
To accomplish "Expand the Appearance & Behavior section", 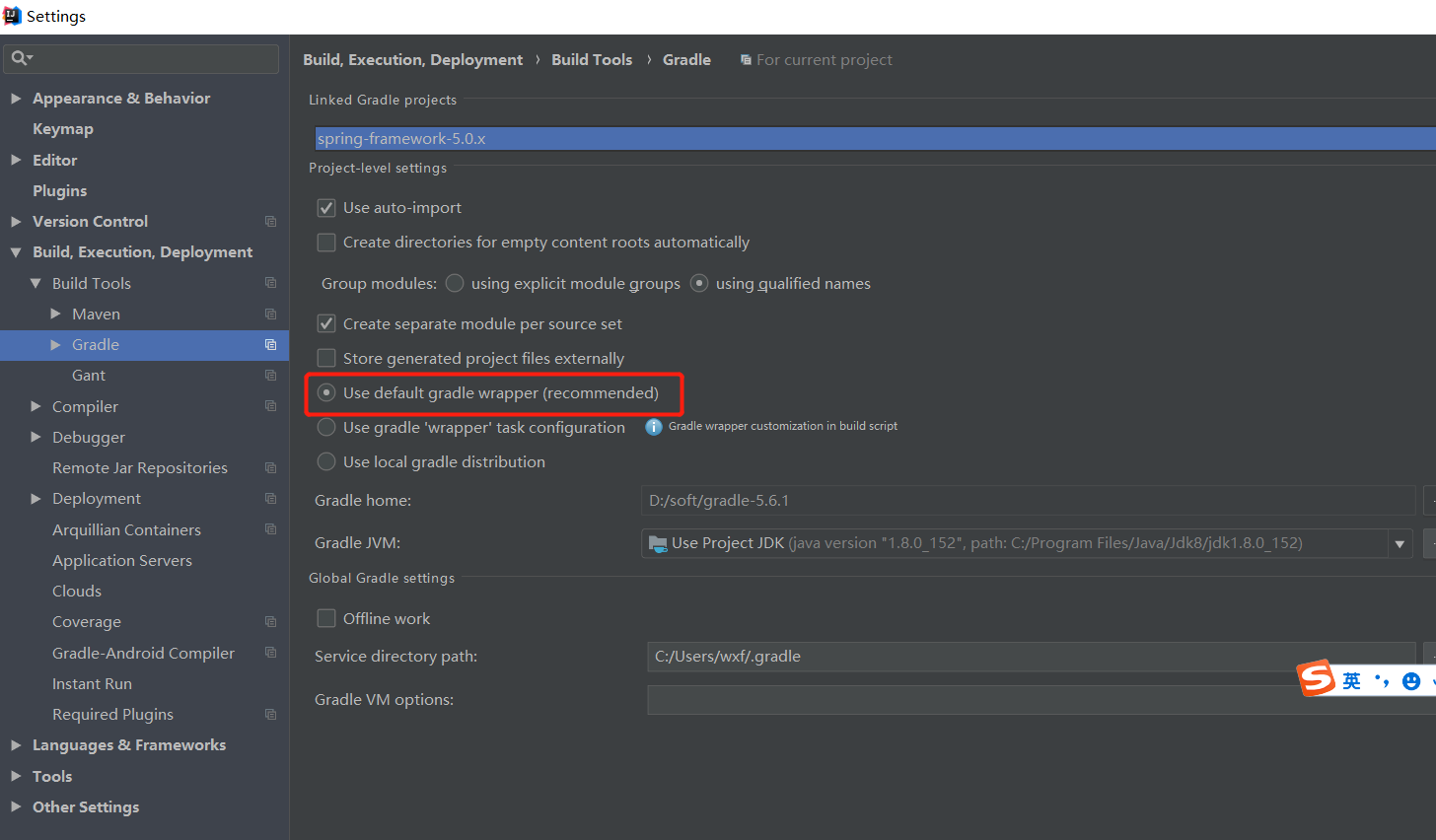I will [x=16, y=99].
